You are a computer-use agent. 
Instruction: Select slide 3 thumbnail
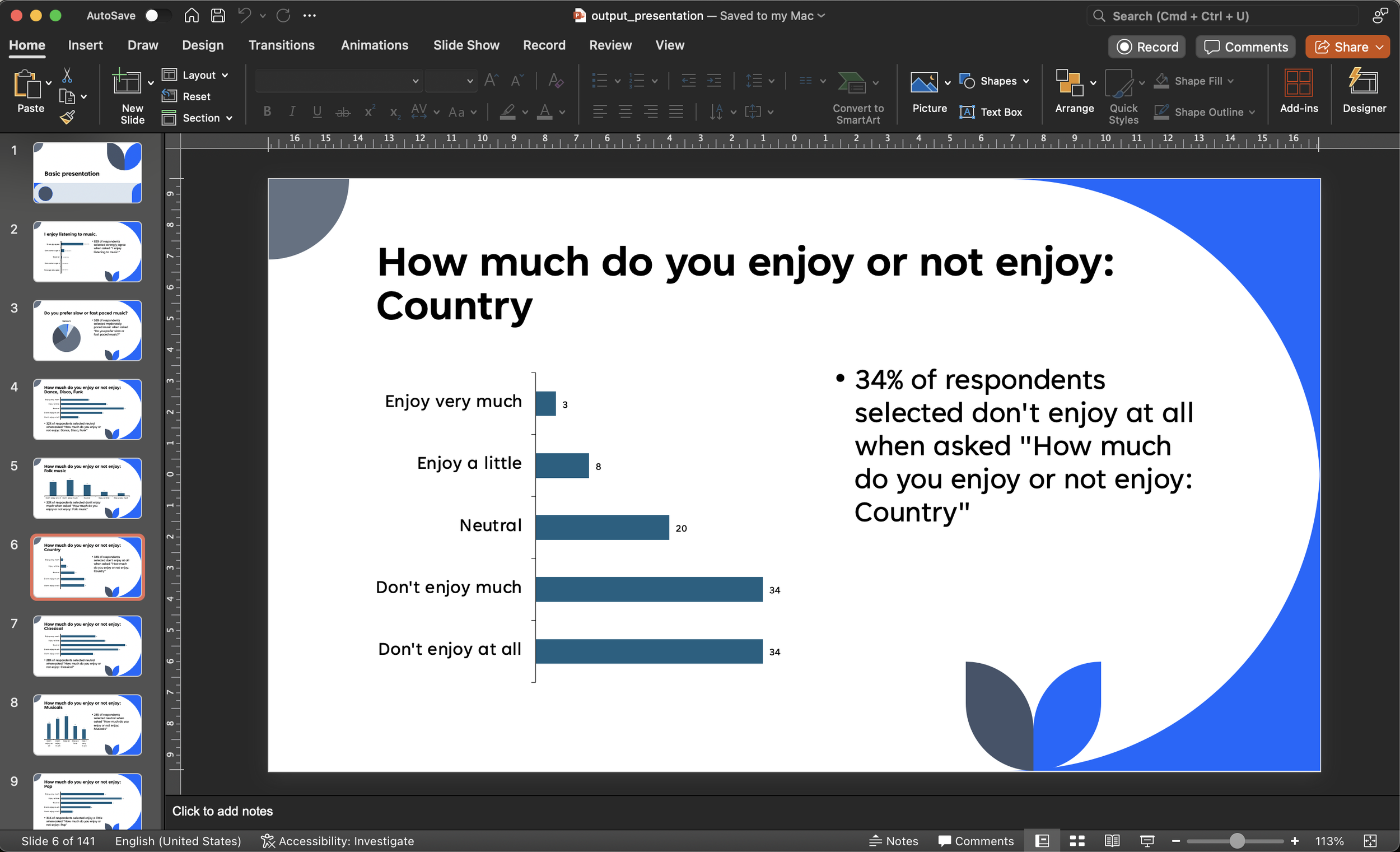(x=87, y=330)
